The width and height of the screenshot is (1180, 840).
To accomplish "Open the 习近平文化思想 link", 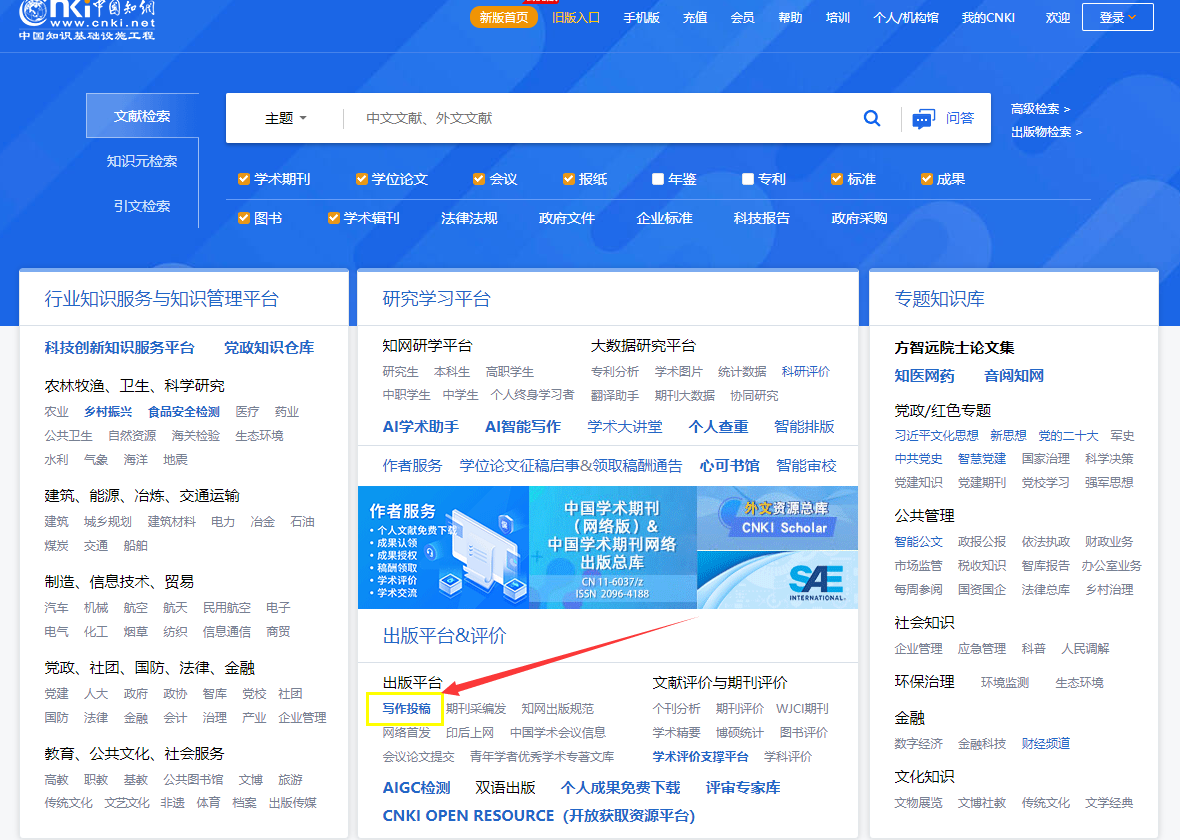I will coord(936,435).
